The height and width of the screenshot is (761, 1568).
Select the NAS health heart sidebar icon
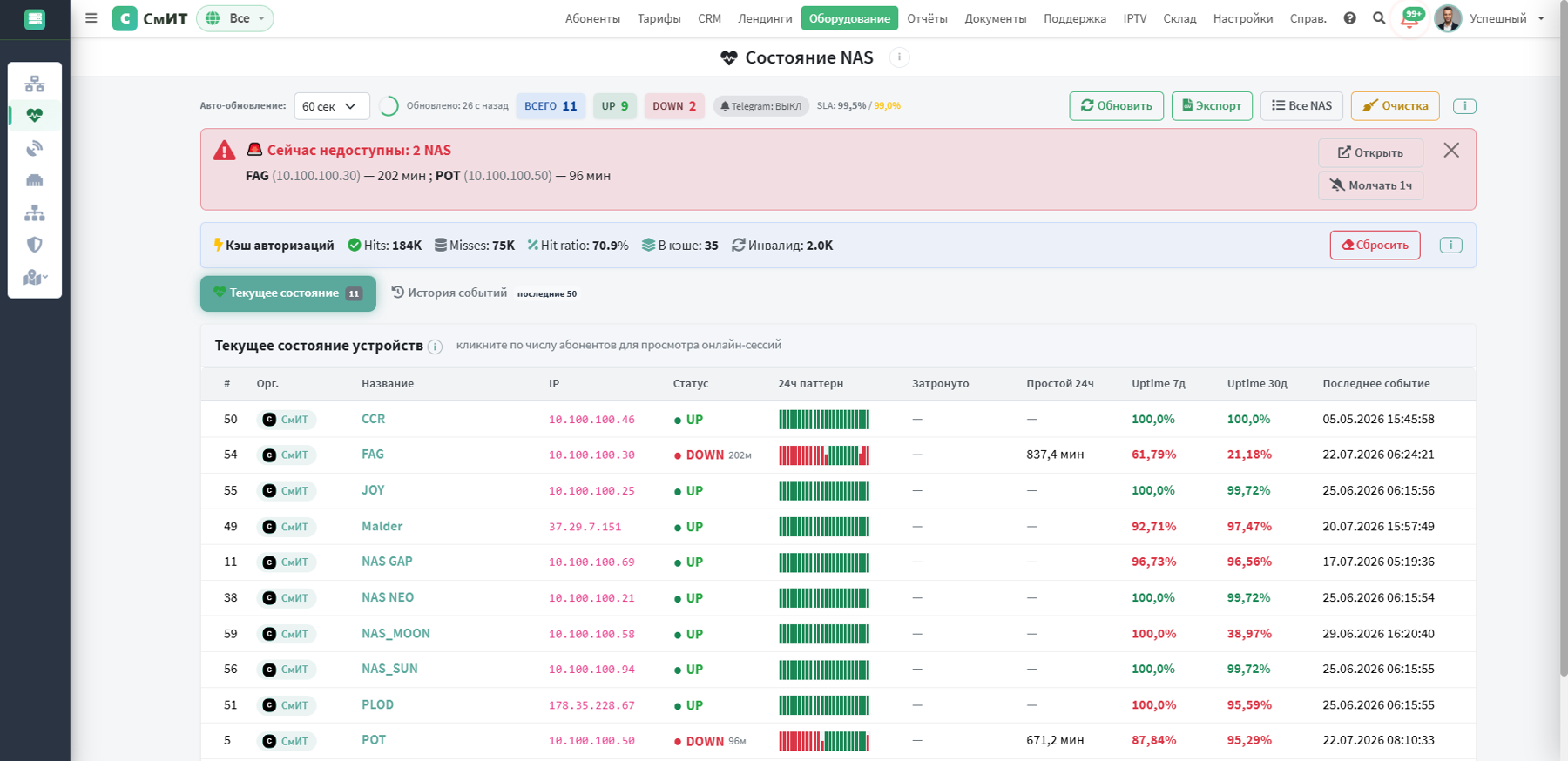35,115
